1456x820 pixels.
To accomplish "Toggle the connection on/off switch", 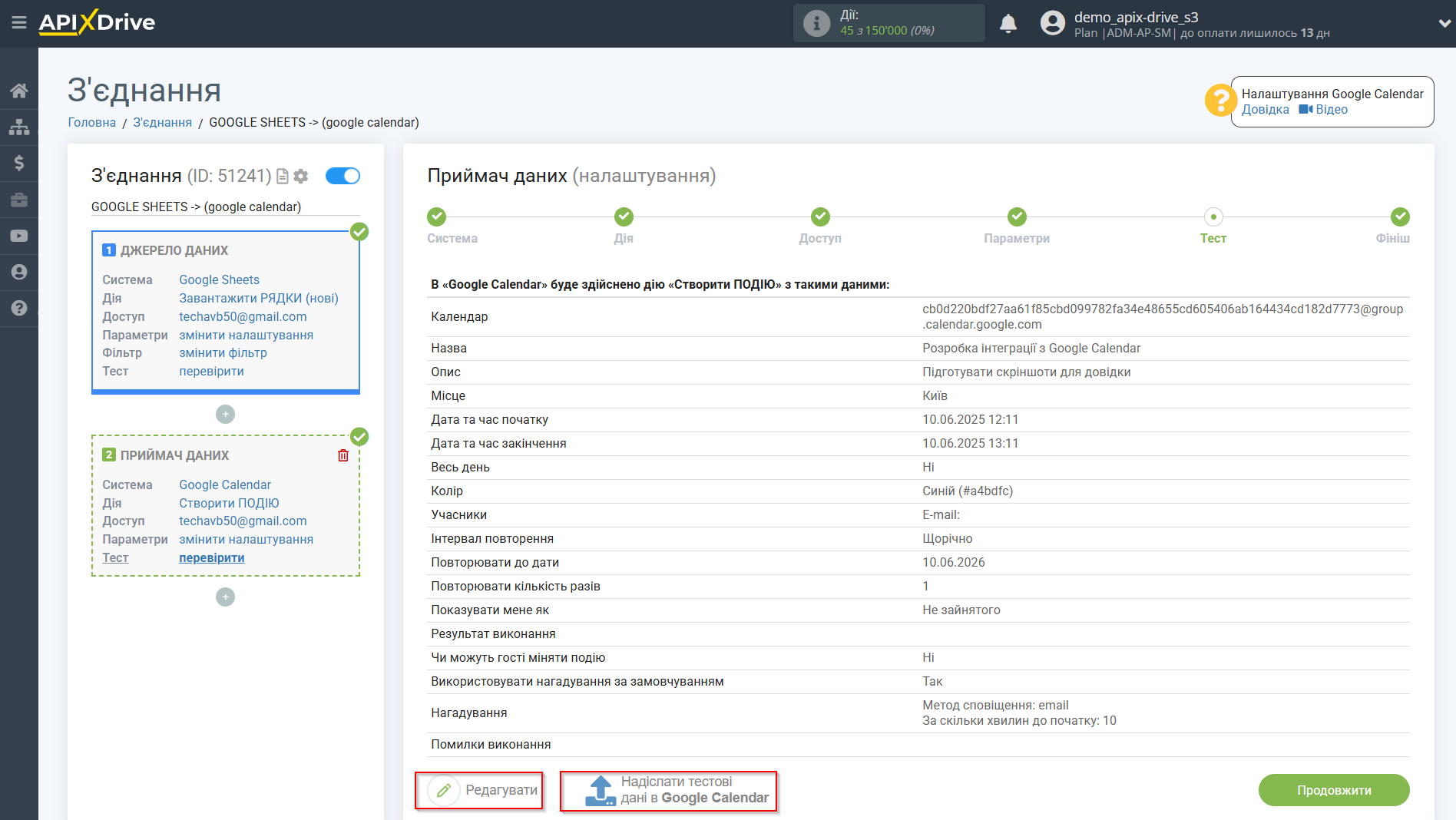I will click(342, 176).
